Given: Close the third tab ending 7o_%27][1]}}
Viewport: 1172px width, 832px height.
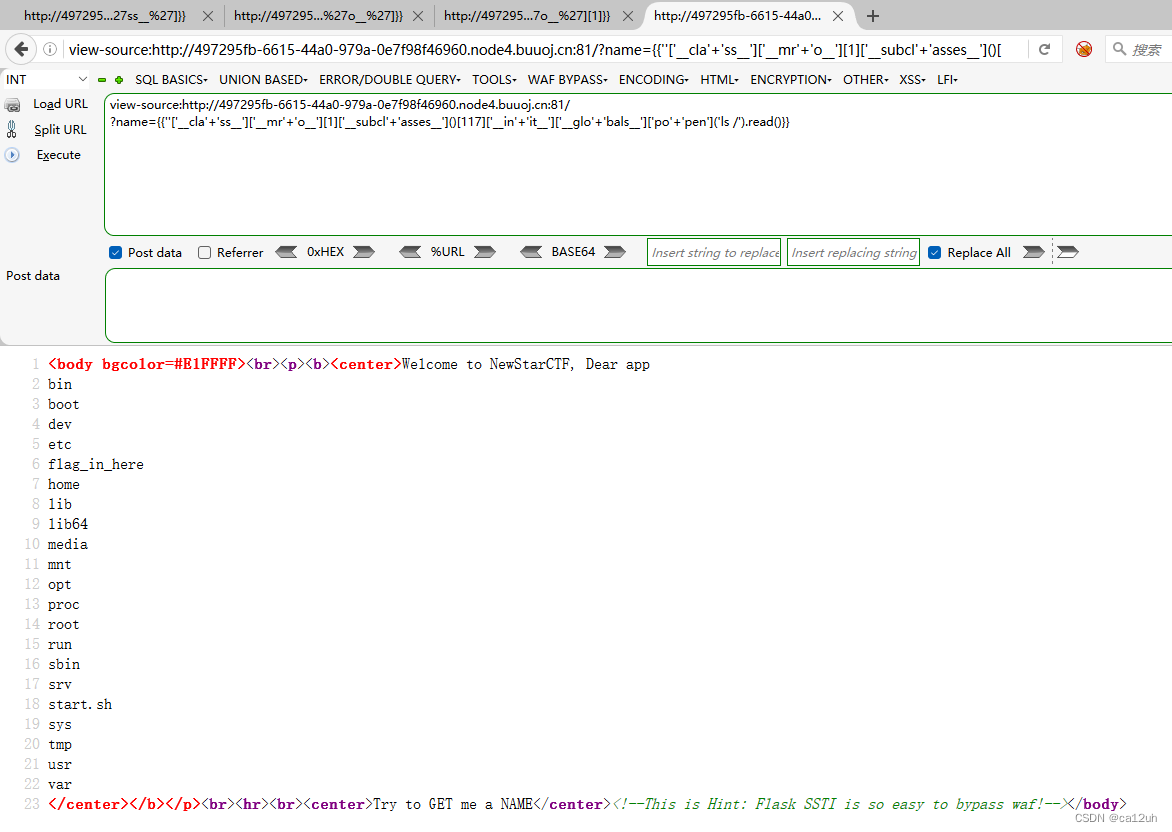Looking at the screenshot, I should click(x=628, y=16).
